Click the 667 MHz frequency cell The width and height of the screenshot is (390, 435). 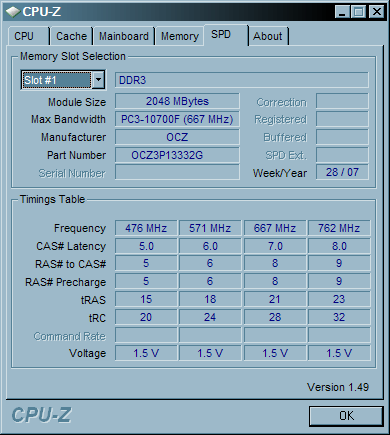coord(275,228)
